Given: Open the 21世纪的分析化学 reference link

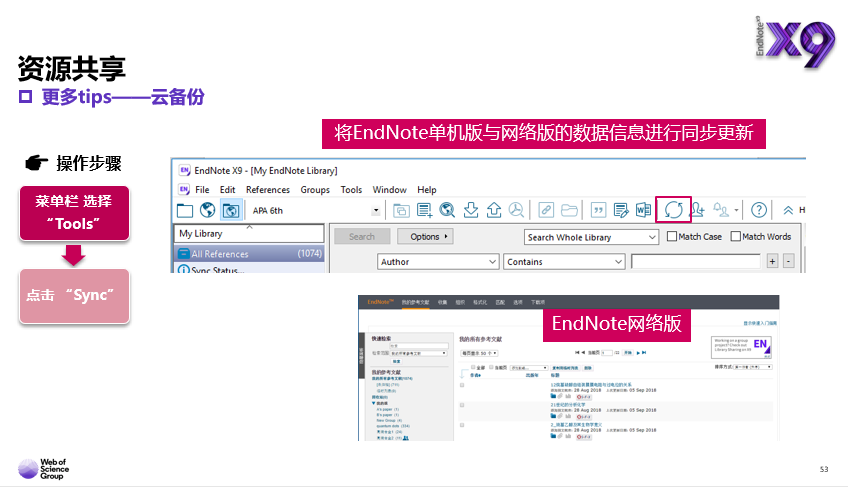Looking at the screenshot, I should point(568,405).
